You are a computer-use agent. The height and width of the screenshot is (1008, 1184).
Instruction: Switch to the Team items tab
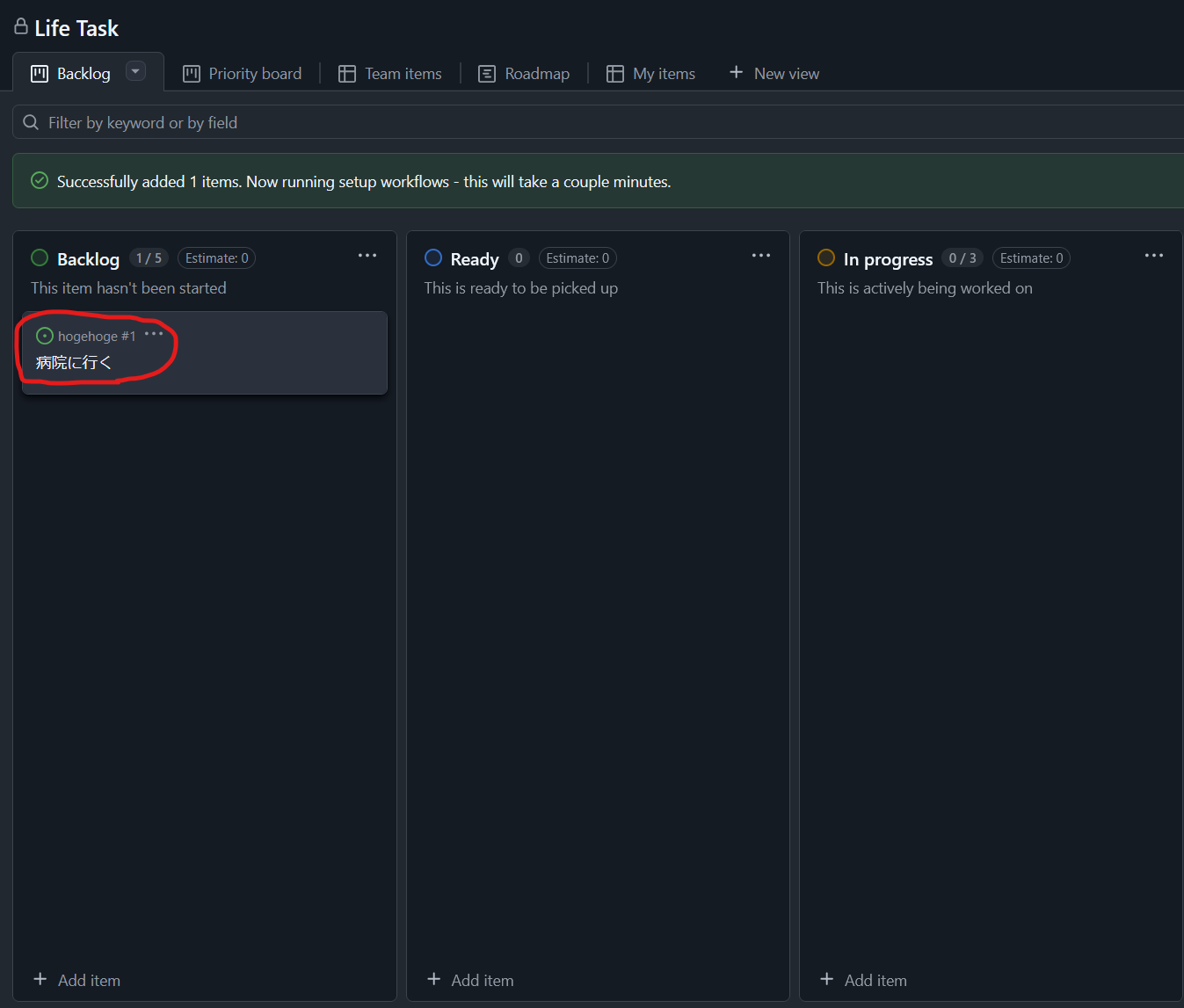391,74
